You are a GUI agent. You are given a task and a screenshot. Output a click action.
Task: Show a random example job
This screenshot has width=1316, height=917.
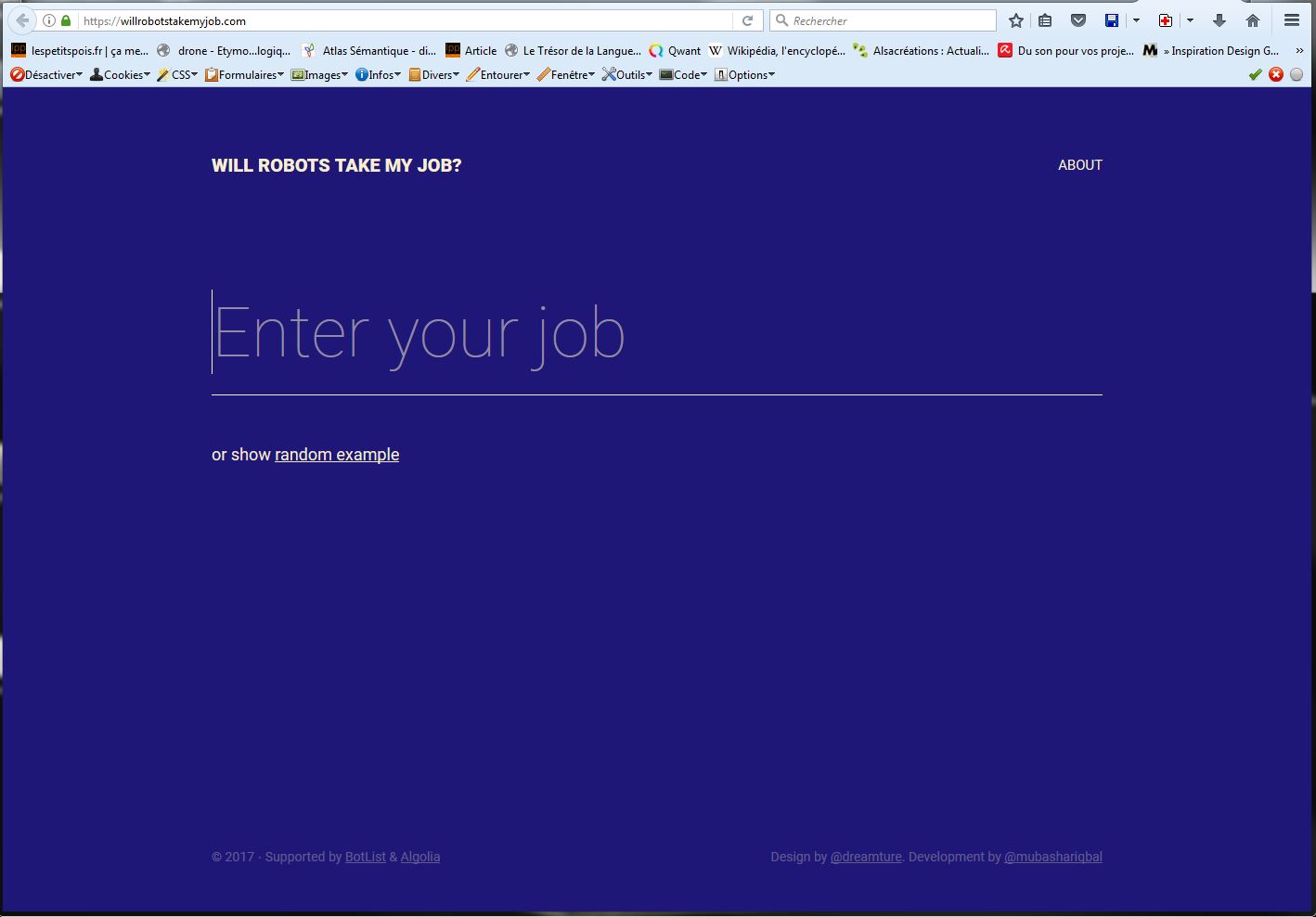[x=337, y=455]
